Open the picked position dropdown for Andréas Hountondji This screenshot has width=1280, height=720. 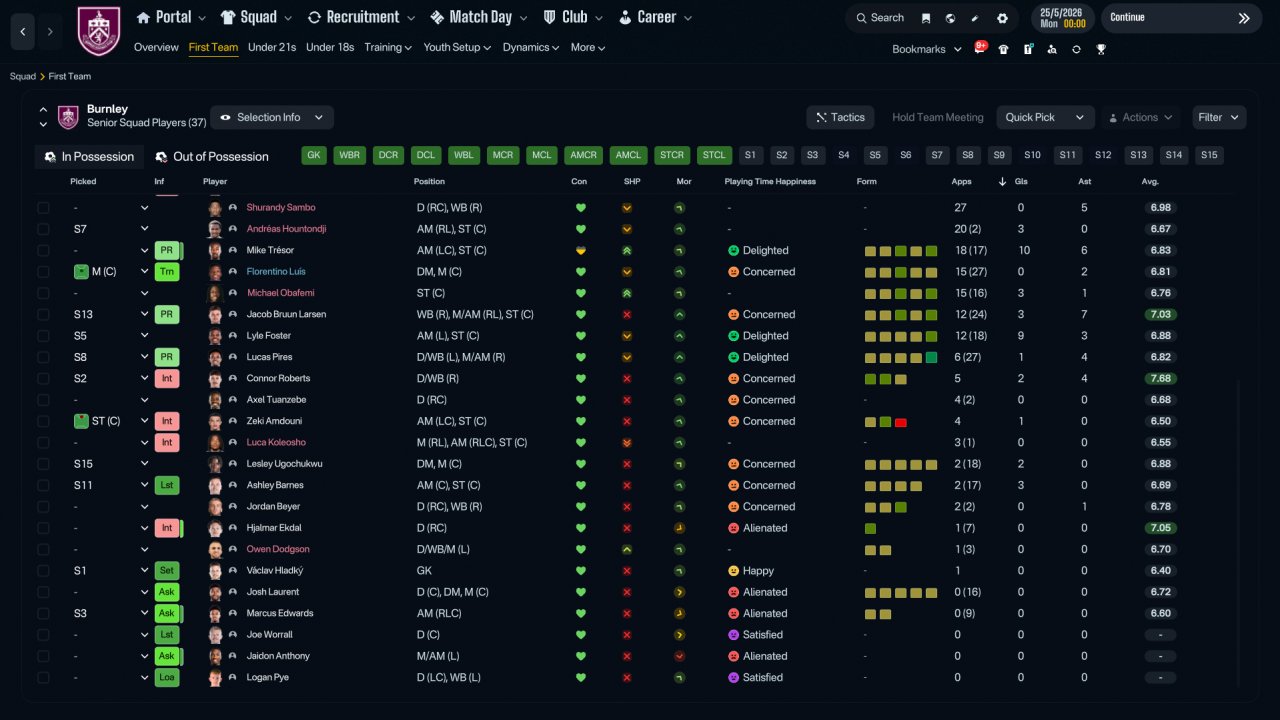(x=144, y=229)
